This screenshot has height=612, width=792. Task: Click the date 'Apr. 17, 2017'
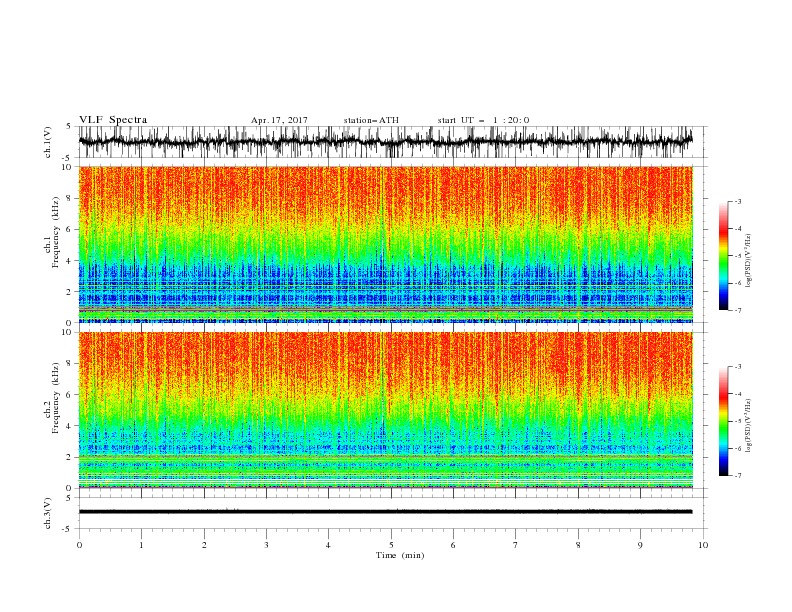(279, 120)
